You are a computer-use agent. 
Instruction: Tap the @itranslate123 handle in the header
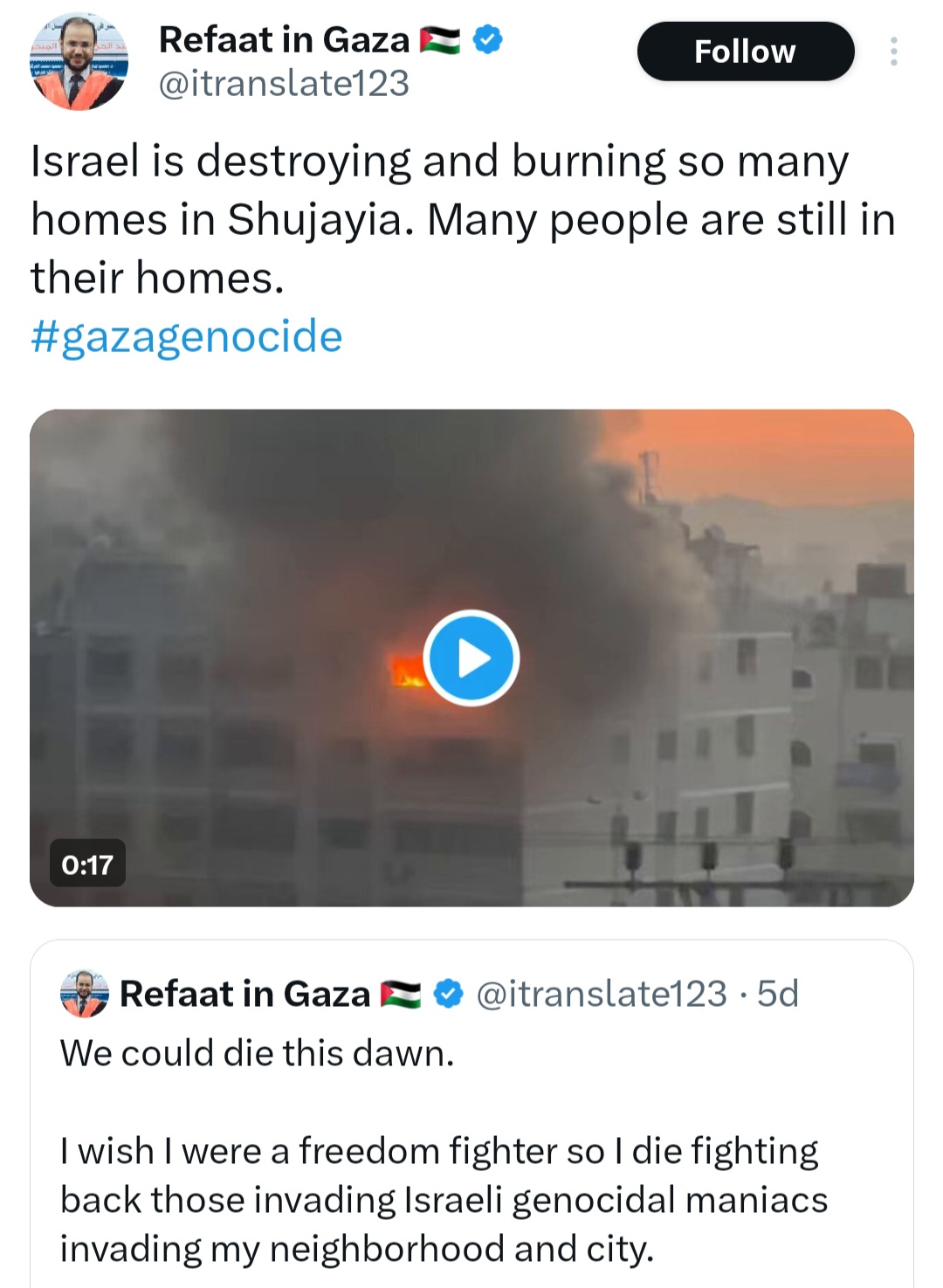284,84
